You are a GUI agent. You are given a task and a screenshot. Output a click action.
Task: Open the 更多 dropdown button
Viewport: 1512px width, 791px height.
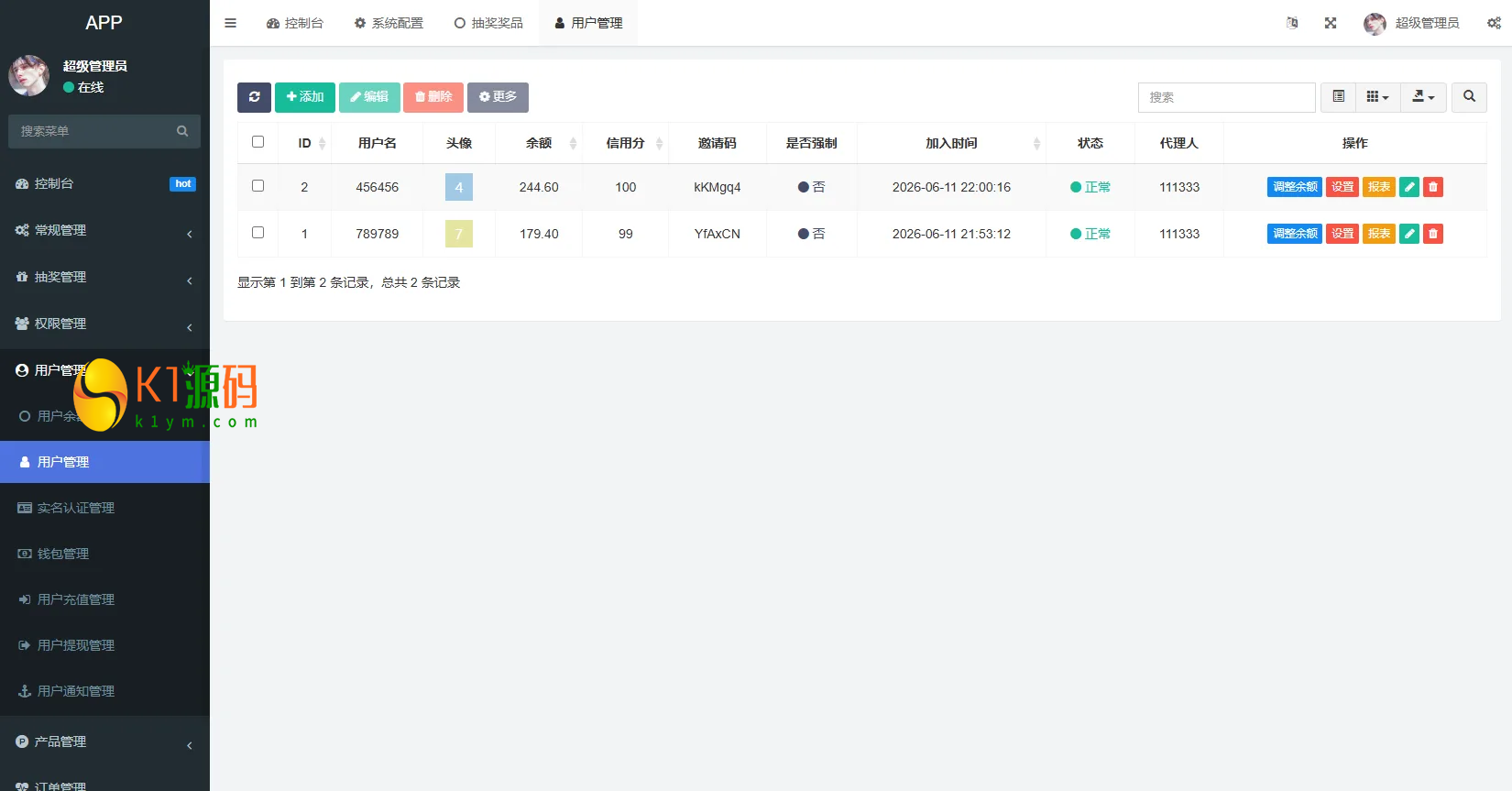point(498,97)
